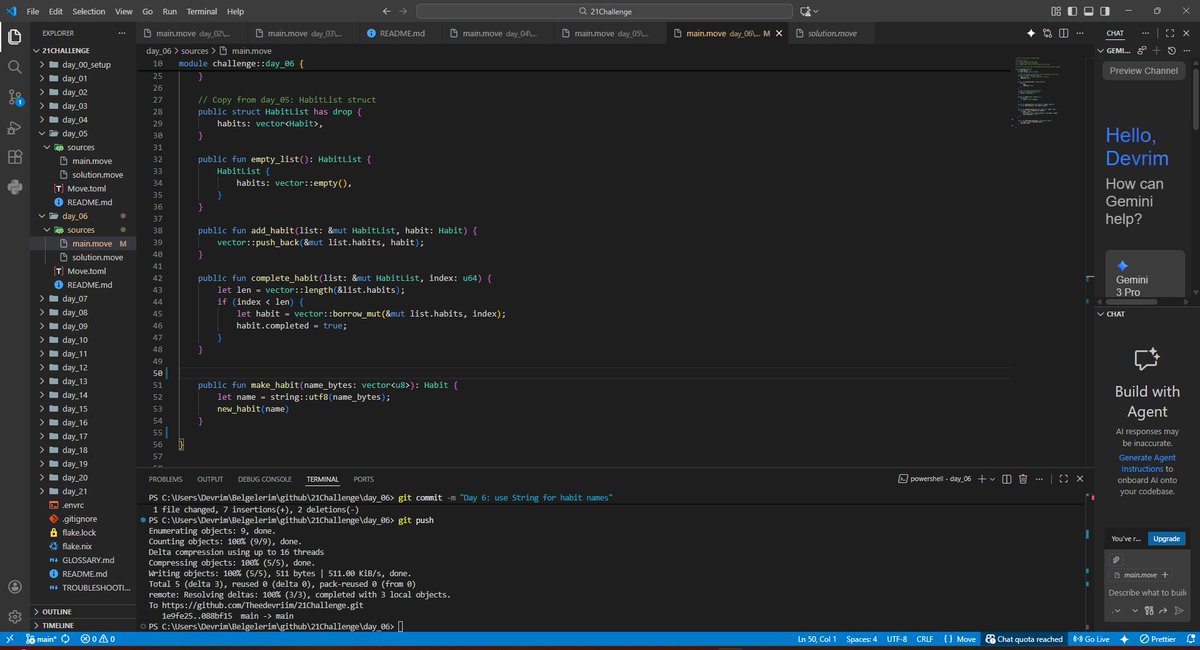Maximize the terminal panel size
Screen dimensions: 1200x650
click(1063, 479)
